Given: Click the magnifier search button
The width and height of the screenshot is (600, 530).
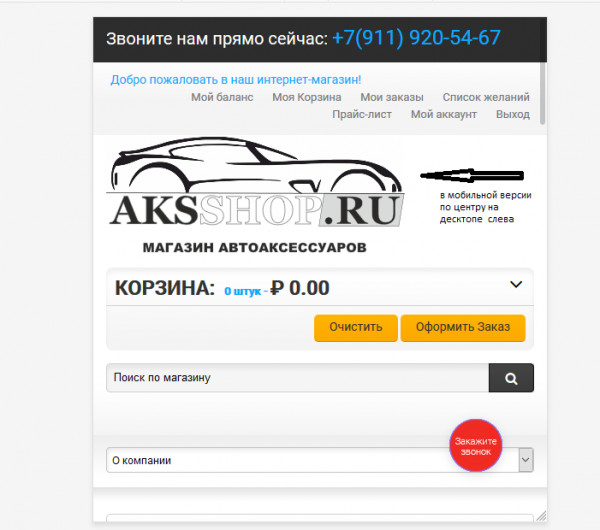Looking at the screenshot, I should pyautogui.click(x=511, y=378).
